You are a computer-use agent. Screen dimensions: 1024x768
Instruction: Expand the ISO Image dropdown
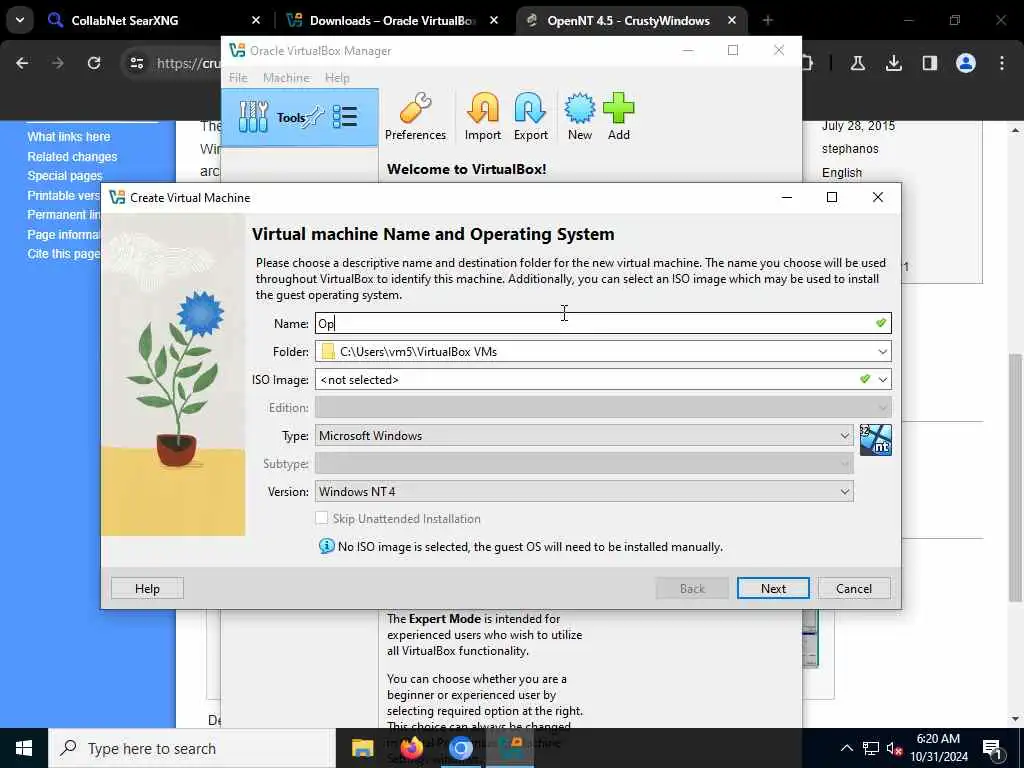coord(883,379)
